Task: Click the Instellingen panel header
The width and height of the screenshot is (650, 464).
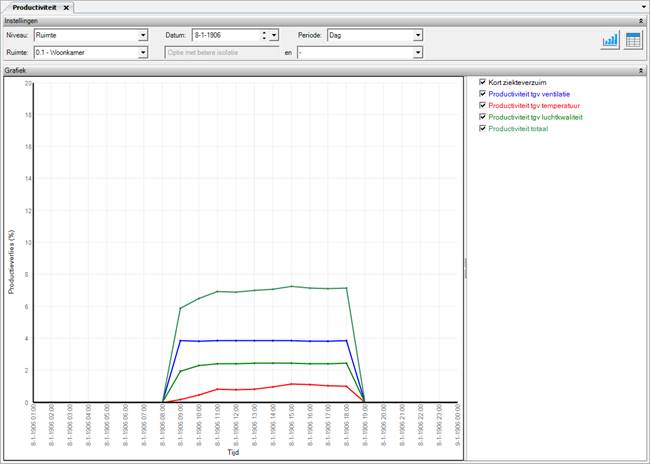Action: (x=323, y=21)
